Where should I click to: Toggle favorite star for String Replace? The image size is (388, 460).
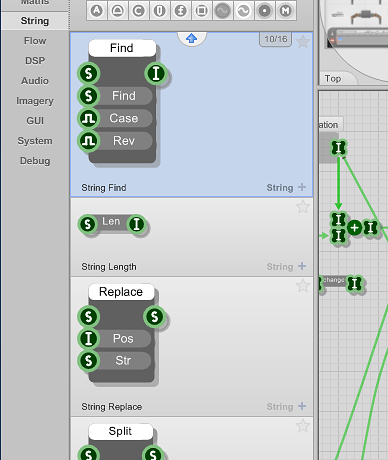[x=303, y=286]
